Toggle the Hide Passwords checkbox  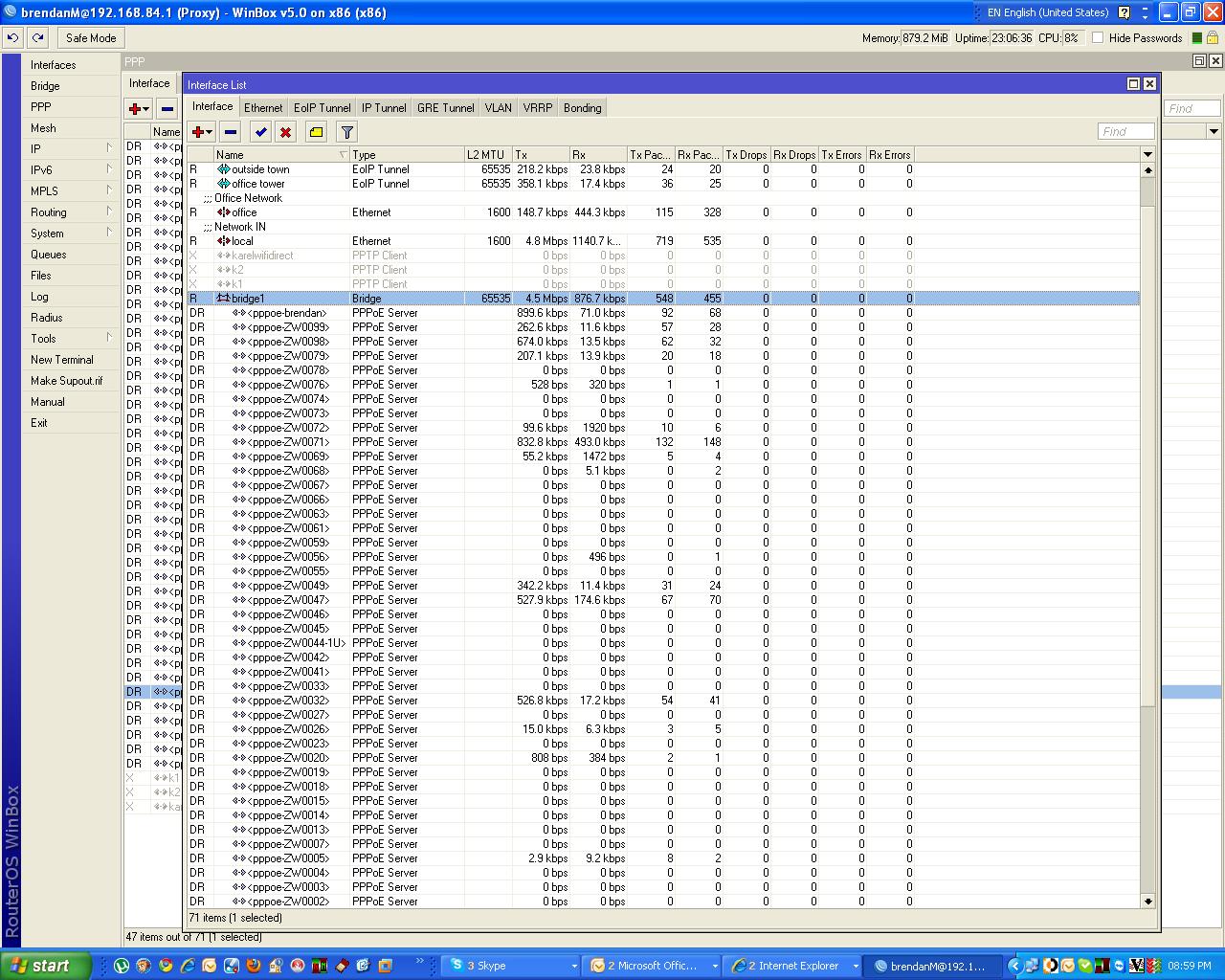point(1099,37)
